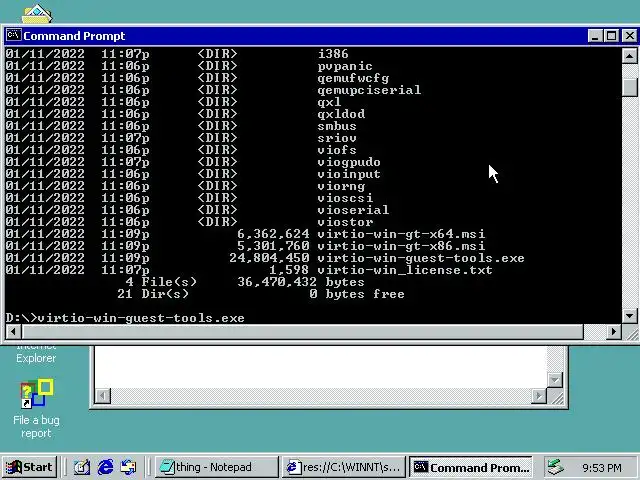Click the qemufwcfg directory entry
The width and height of the screenshot is (640, 480).
point(353,78)
